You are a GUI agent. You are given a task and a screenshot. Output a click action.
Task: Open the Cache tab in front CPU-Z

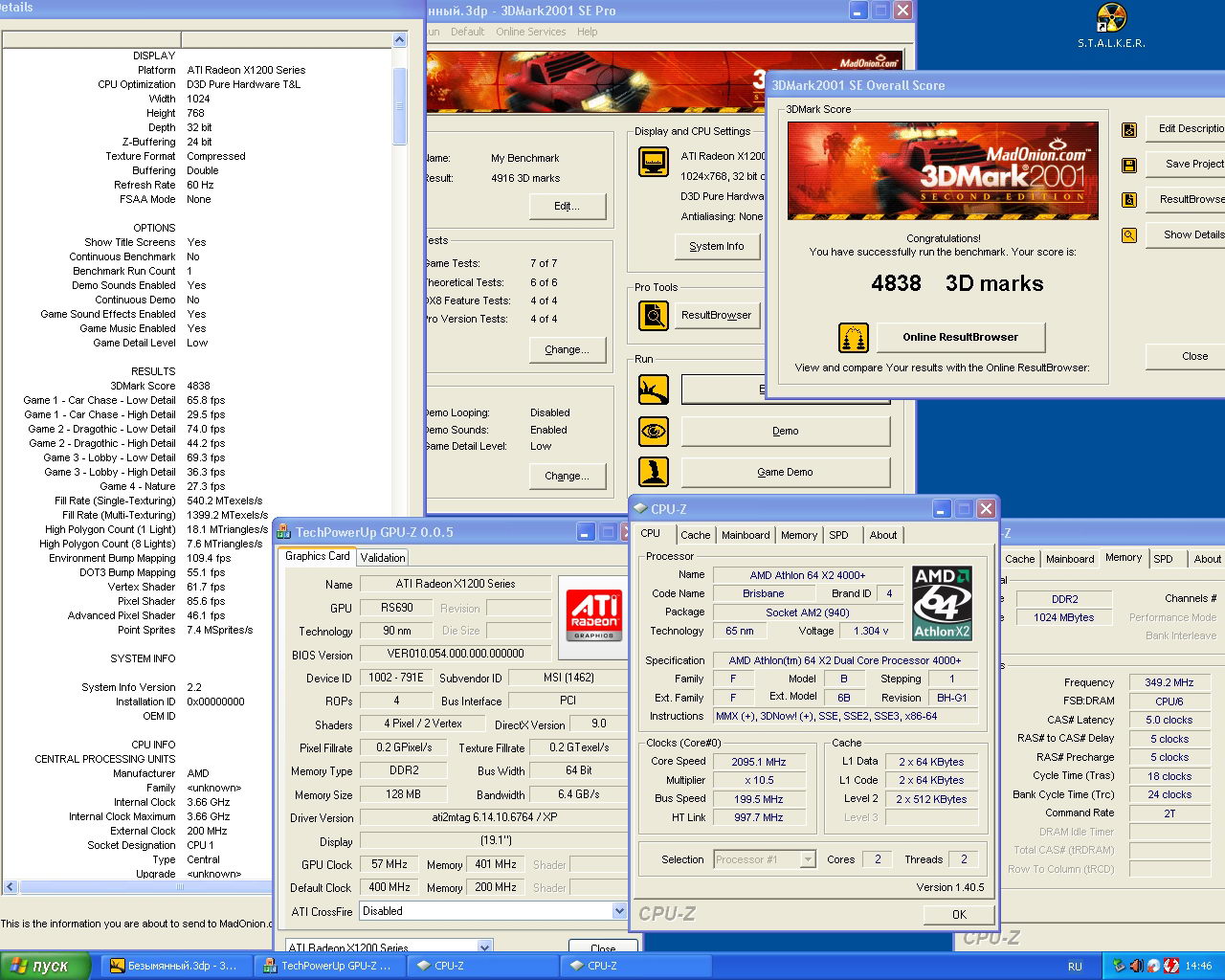click(x=696, y=535)
